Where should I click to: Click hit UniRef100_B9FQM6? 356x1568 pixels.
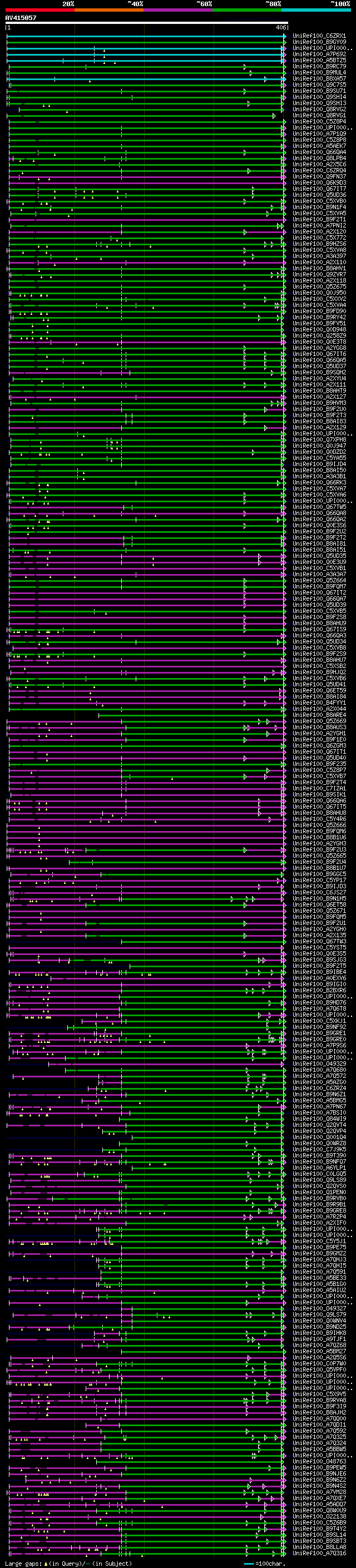click(319, 831)
